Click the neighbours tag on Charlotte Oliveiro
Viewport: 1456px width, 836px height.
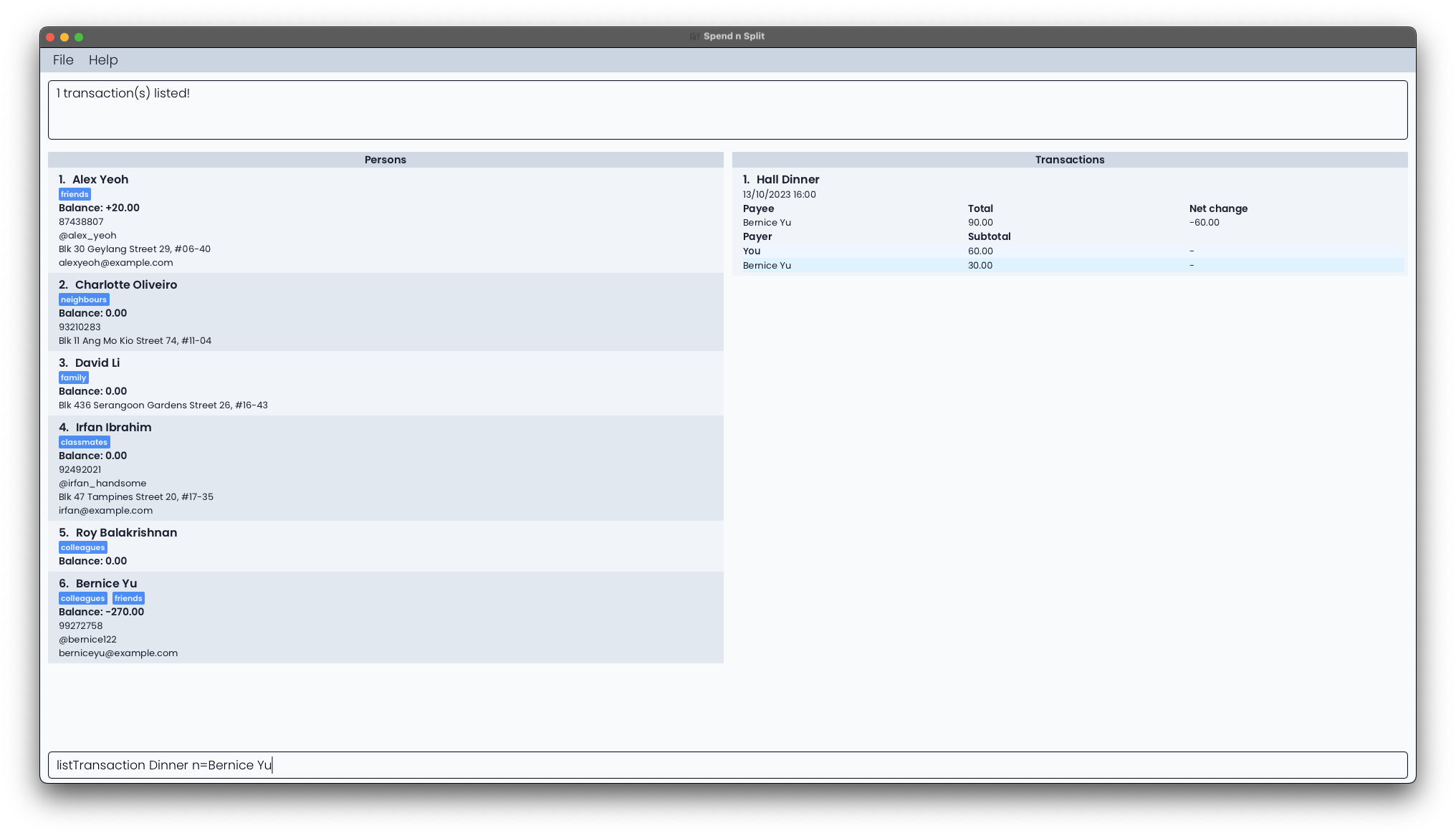pos(84,299)
